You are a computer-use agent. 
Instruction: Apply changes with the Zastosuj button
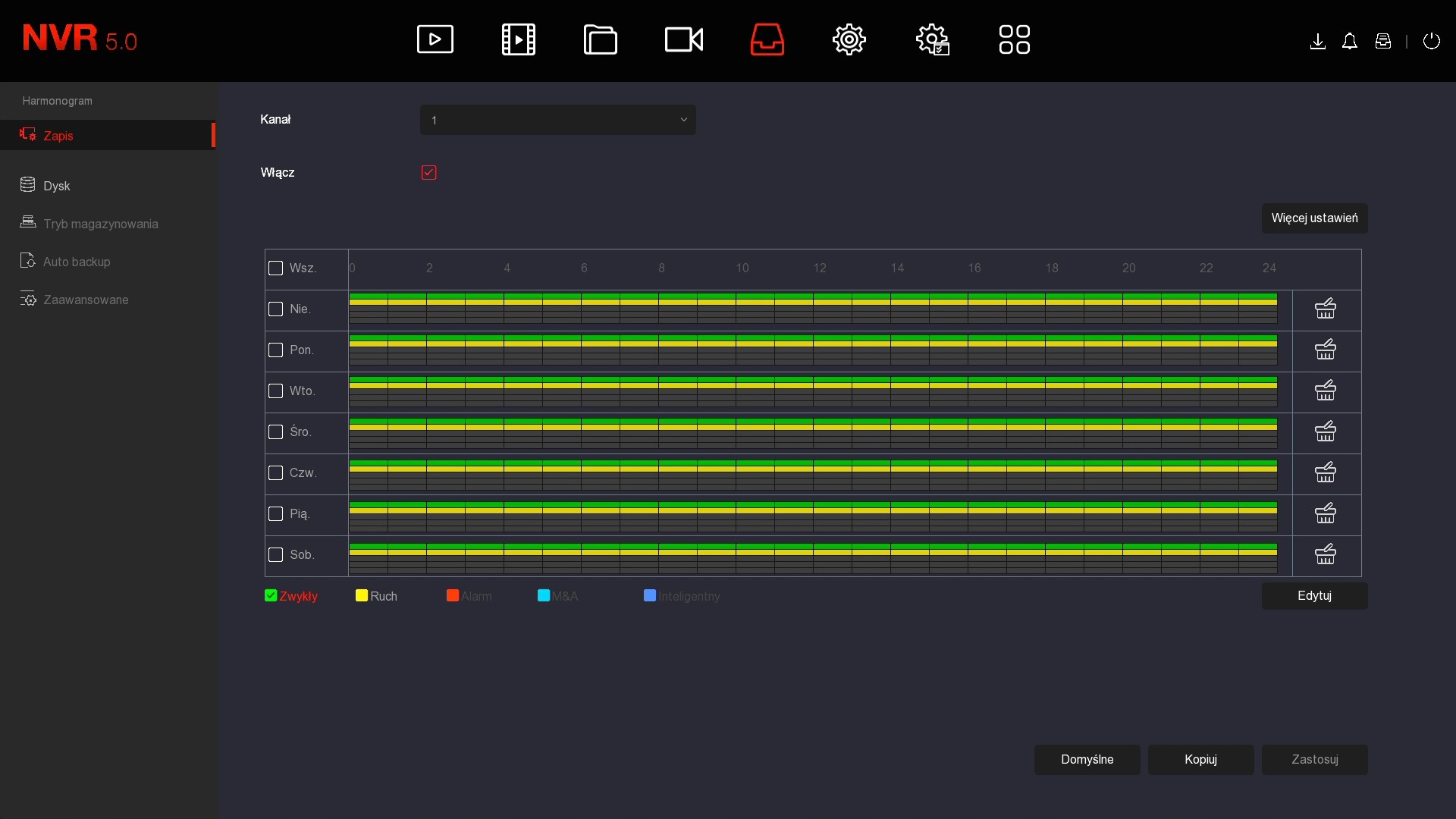tap(1315, 759)
